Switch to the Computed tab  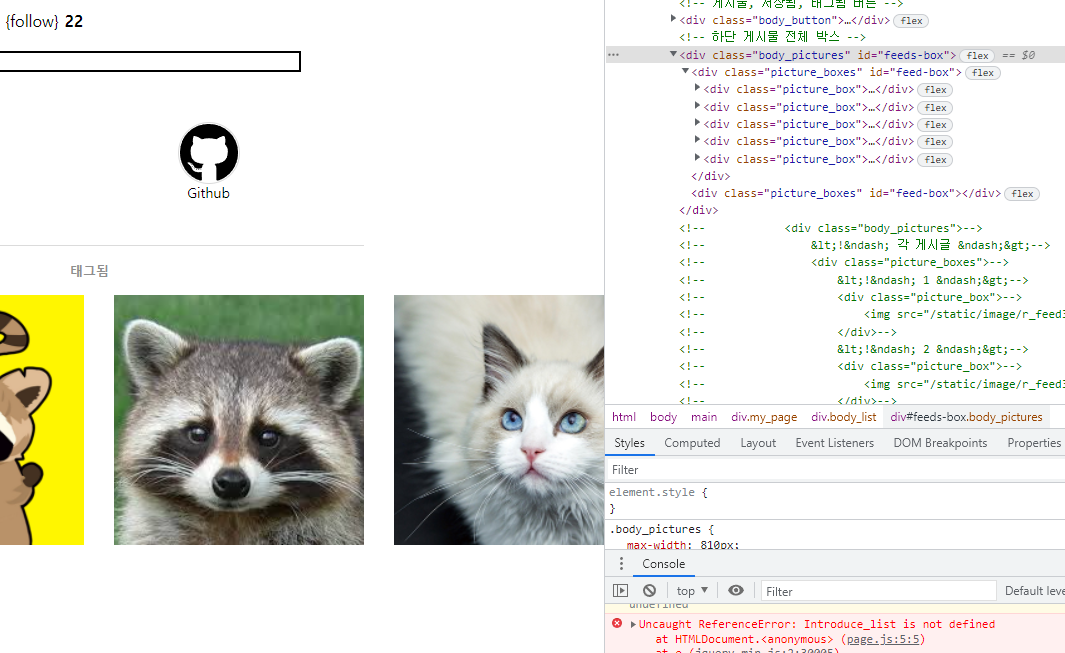coord(692,443)
